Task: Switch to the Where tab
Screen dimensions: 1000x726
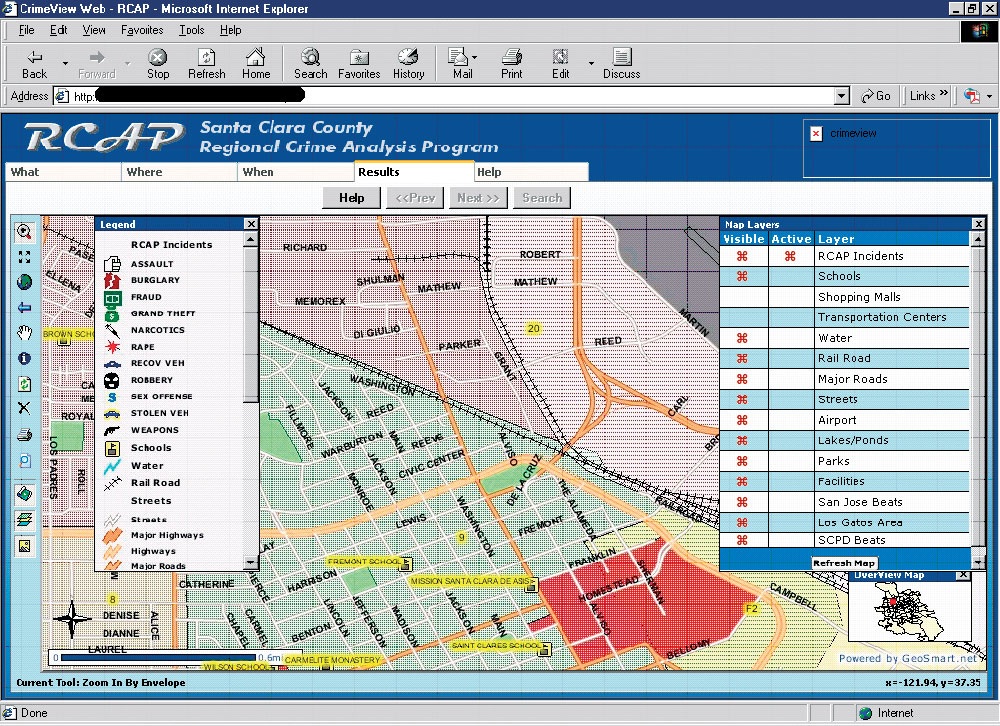Action: 179,172
